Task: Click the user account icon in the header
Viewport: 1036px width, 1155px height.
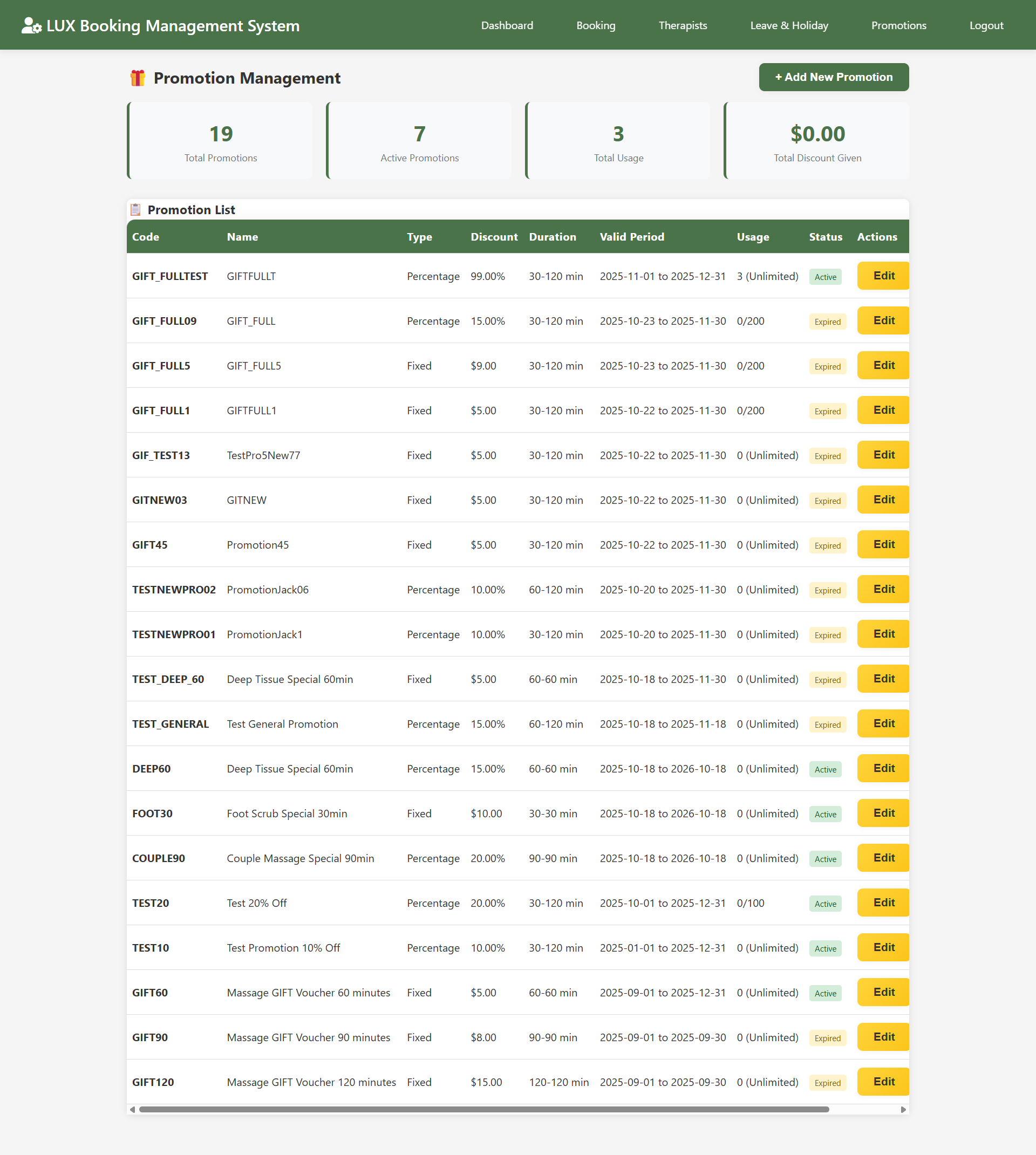Action: point(29,25)
